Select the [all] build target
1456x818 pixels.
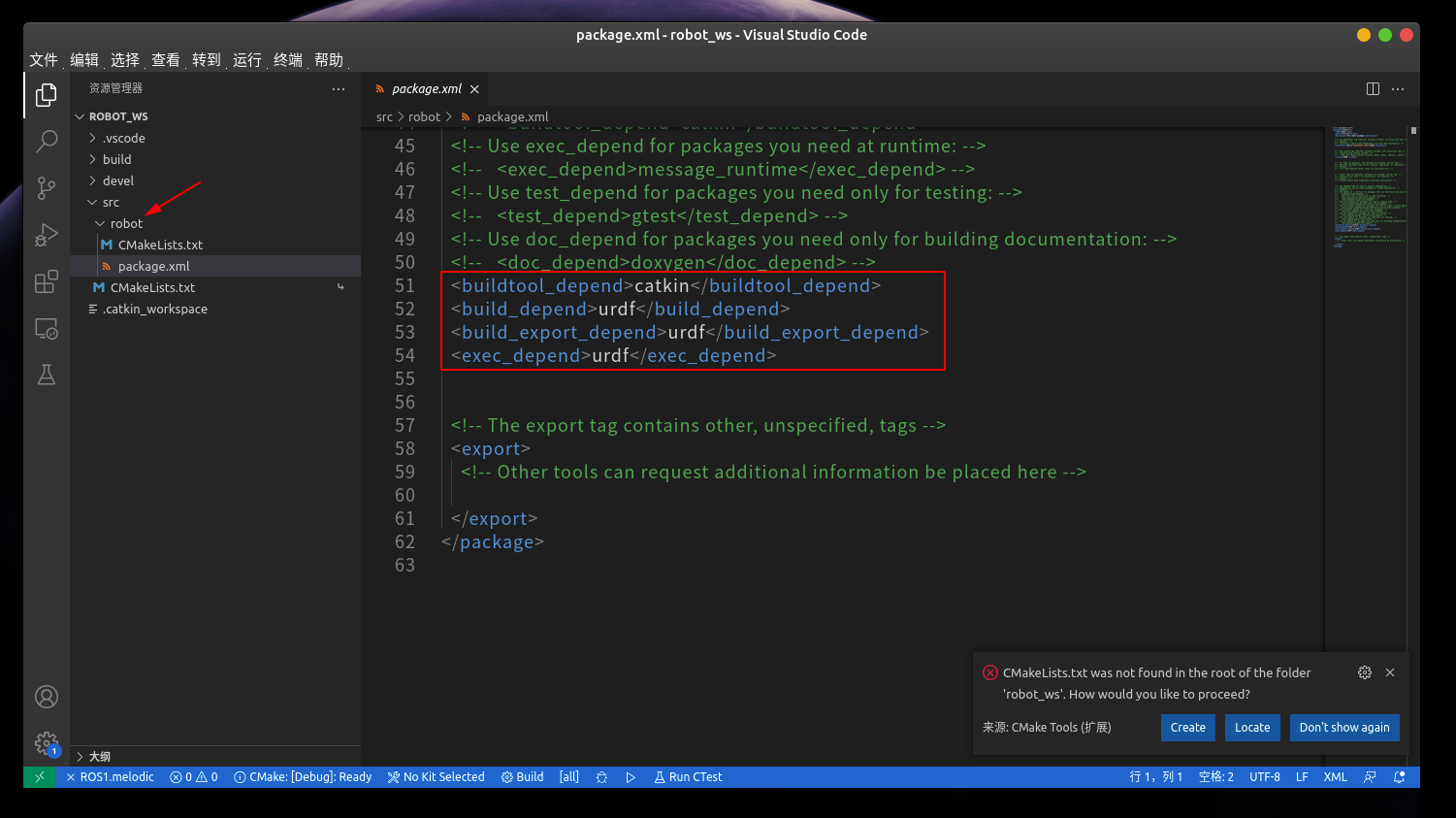coord(569,777)
